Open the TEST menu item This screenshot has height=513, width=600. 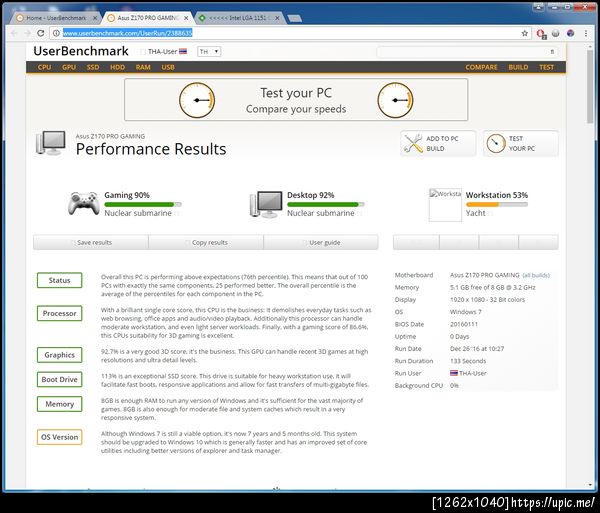tap(546, 67)
